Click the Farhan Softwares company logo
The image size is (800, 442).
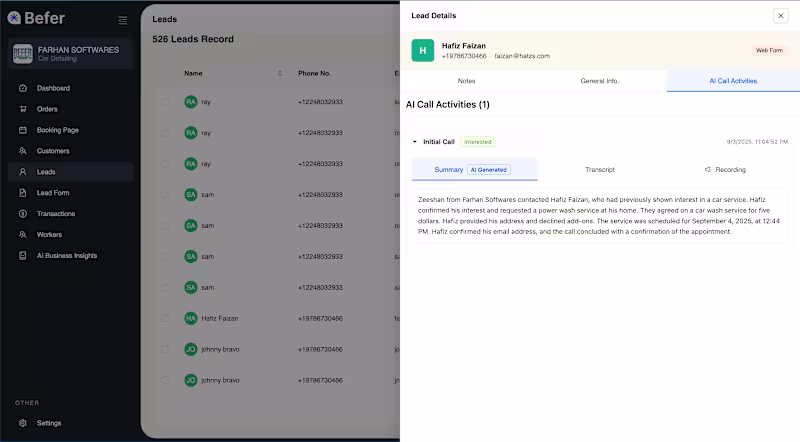(22, 54)
